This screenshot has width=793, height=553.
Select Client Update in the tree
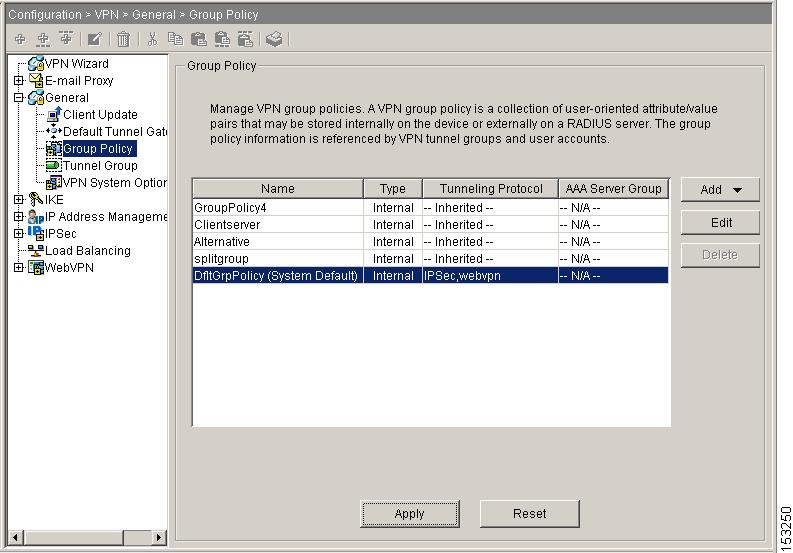[100, 115]
